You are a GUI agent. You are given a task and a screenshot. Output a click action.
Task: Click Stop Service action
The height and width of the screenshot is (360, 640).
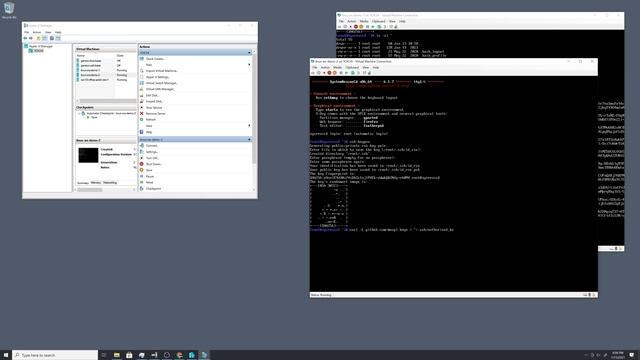[x=154, y=107]
